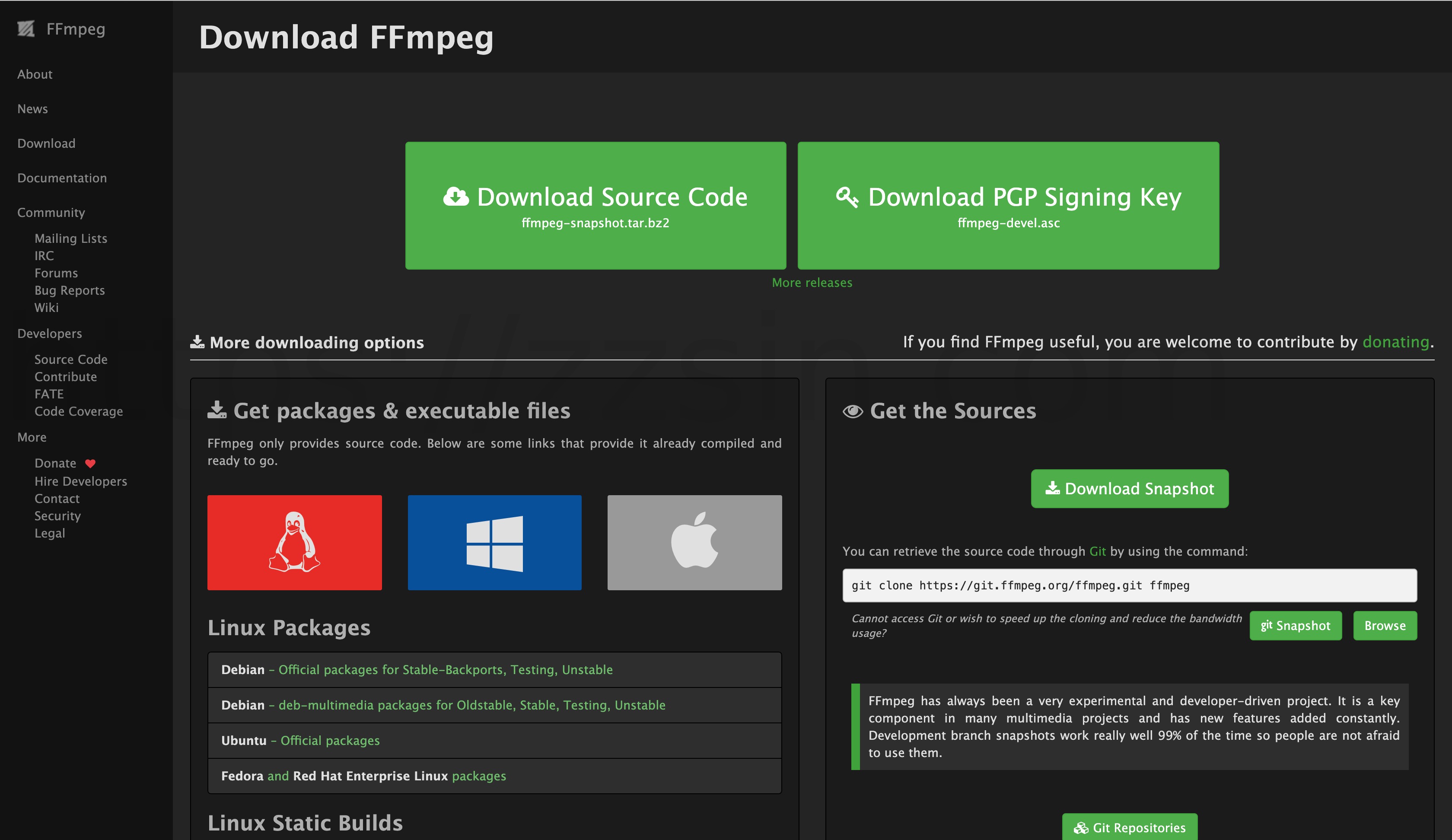The image size is (1452, 840).
Task: Click the FFmpeg site title
Action: pos(76,29)
